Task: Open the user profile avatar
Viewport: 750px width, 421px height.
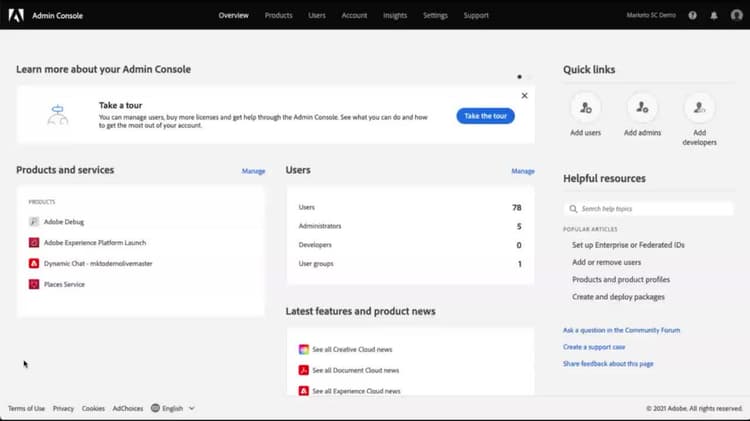Action: pos(737,15)
